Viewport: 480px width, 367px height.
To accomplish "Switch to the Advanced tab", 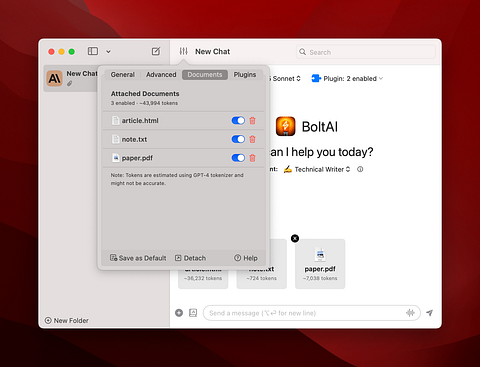I will (x=161, y=75).
